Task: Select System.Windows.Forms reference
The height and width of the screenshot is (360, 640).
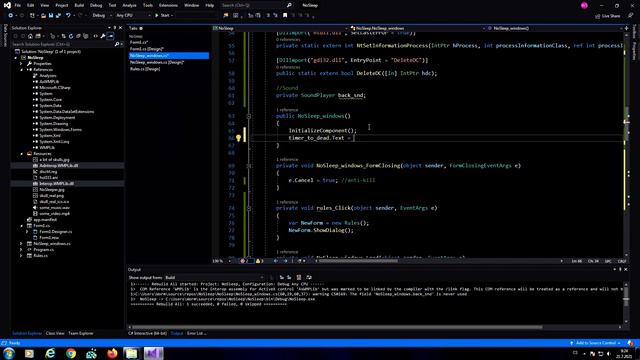Action: [60, 130]
